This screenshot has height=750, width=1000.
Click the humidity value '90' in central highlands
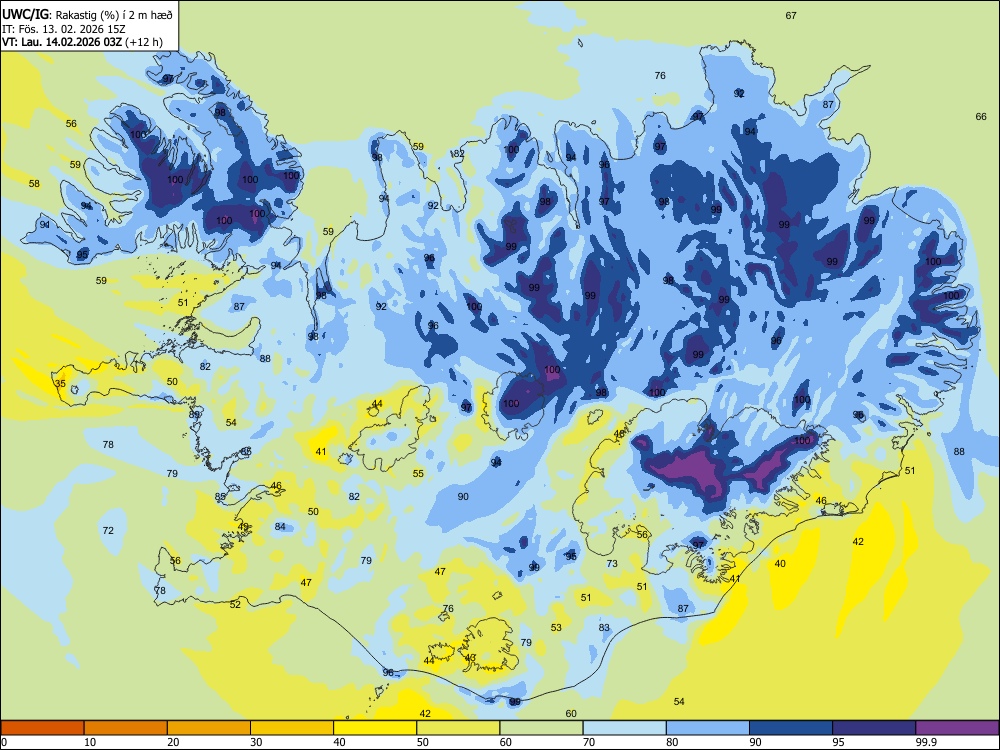point(463,496)
